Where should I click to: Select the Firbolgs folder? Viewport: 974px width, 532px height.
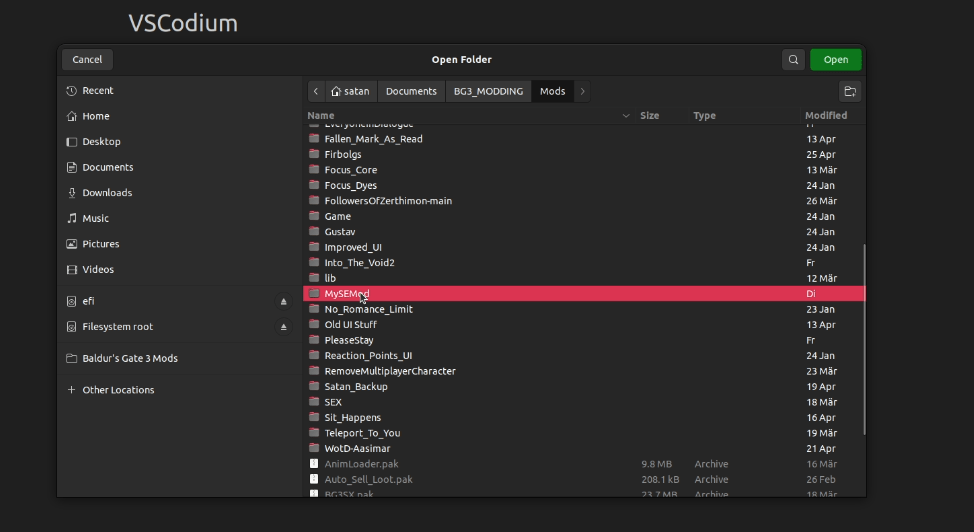[x=584, y=155]
